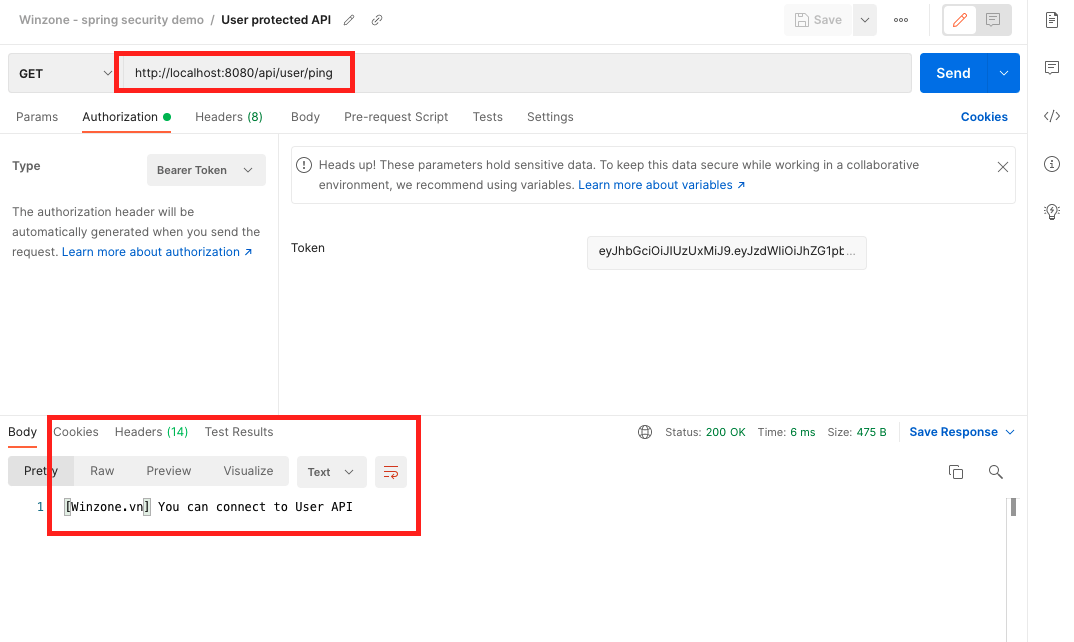1074x642 pixels.
Task: Open the lightbulb related requests icon
Action: tap(1052, 212)
